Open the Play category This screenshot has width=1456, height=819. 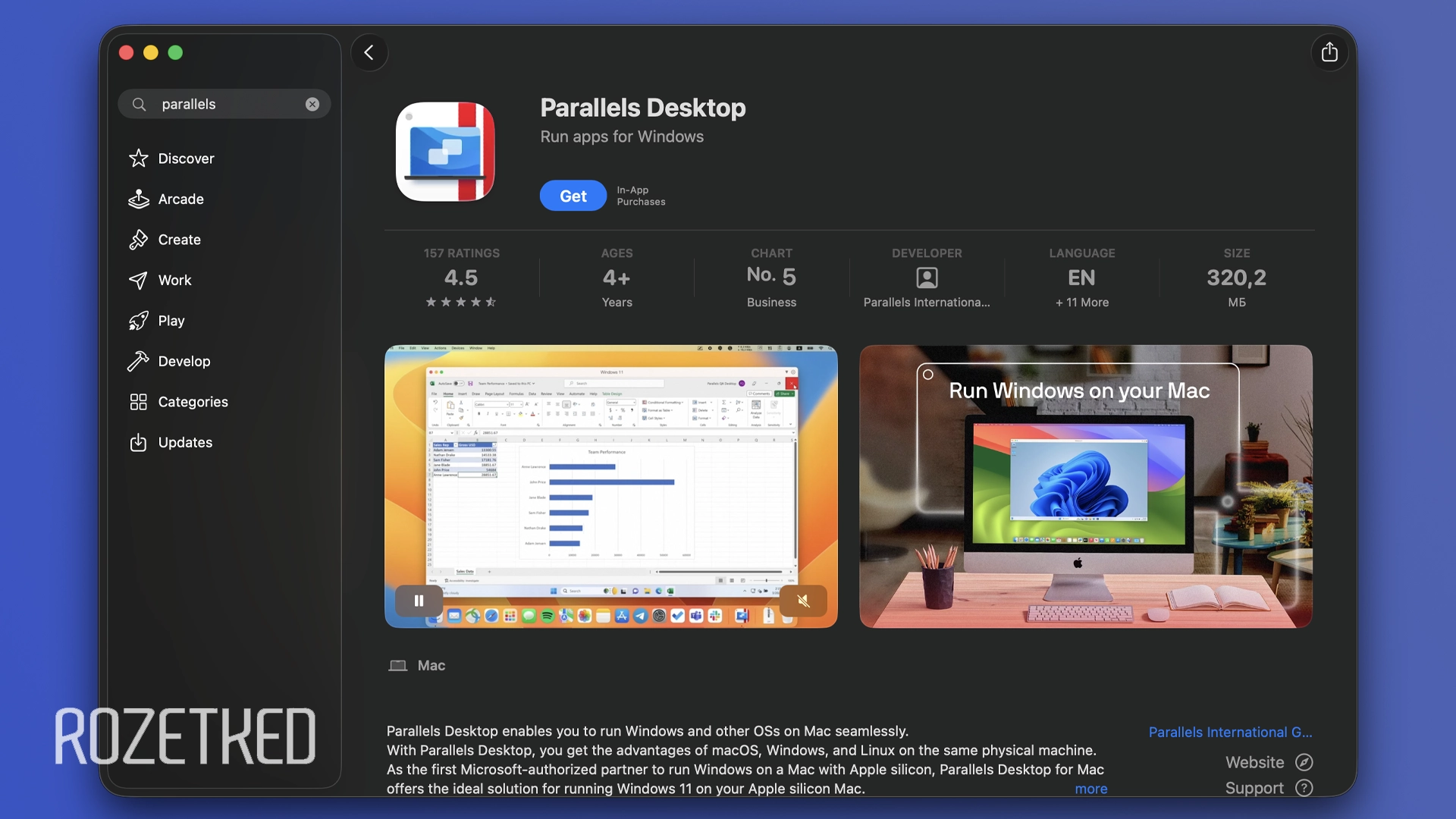[x=171, y=321]
